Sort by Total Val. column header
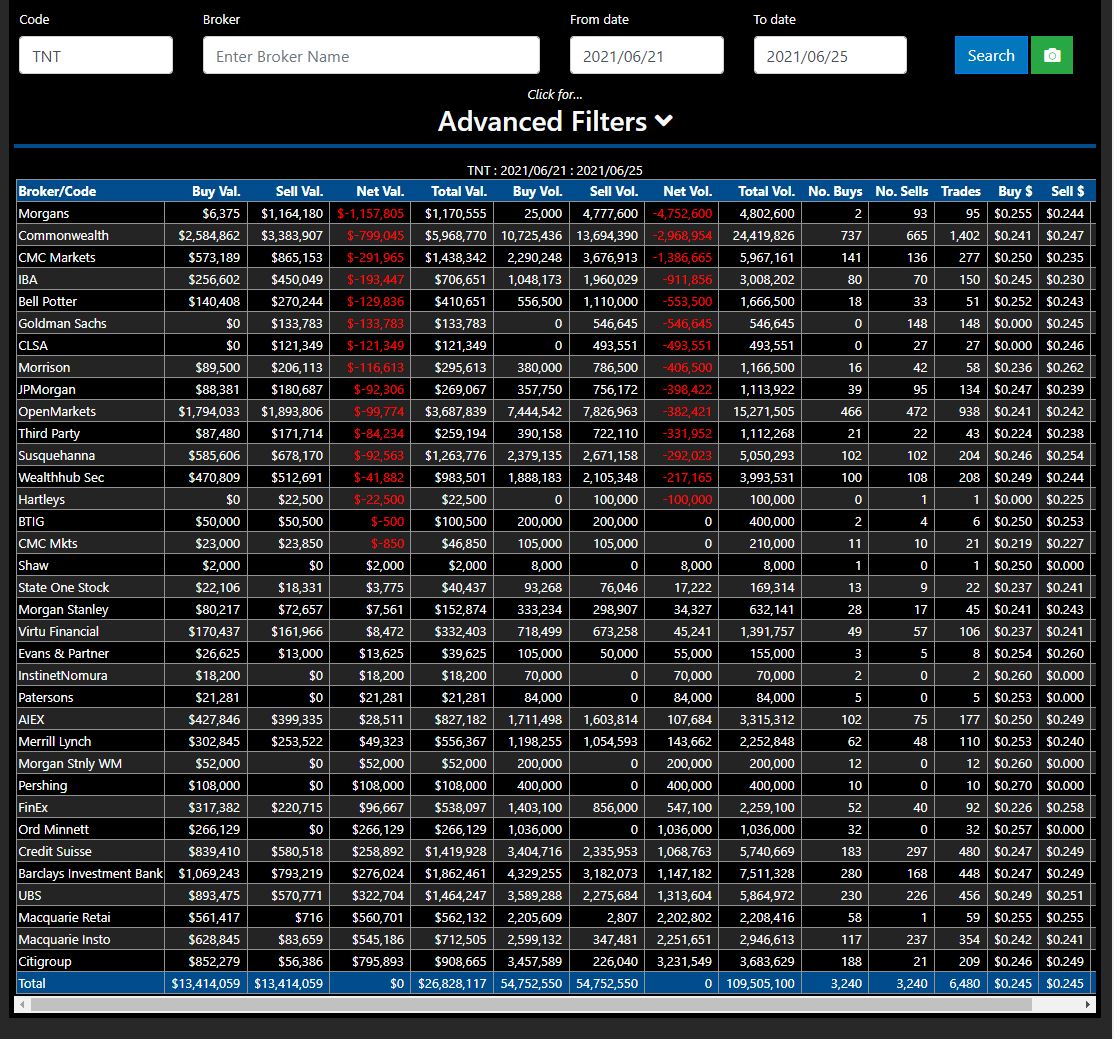Screen dimensions: 1114x1039 (x=459, y=191)
